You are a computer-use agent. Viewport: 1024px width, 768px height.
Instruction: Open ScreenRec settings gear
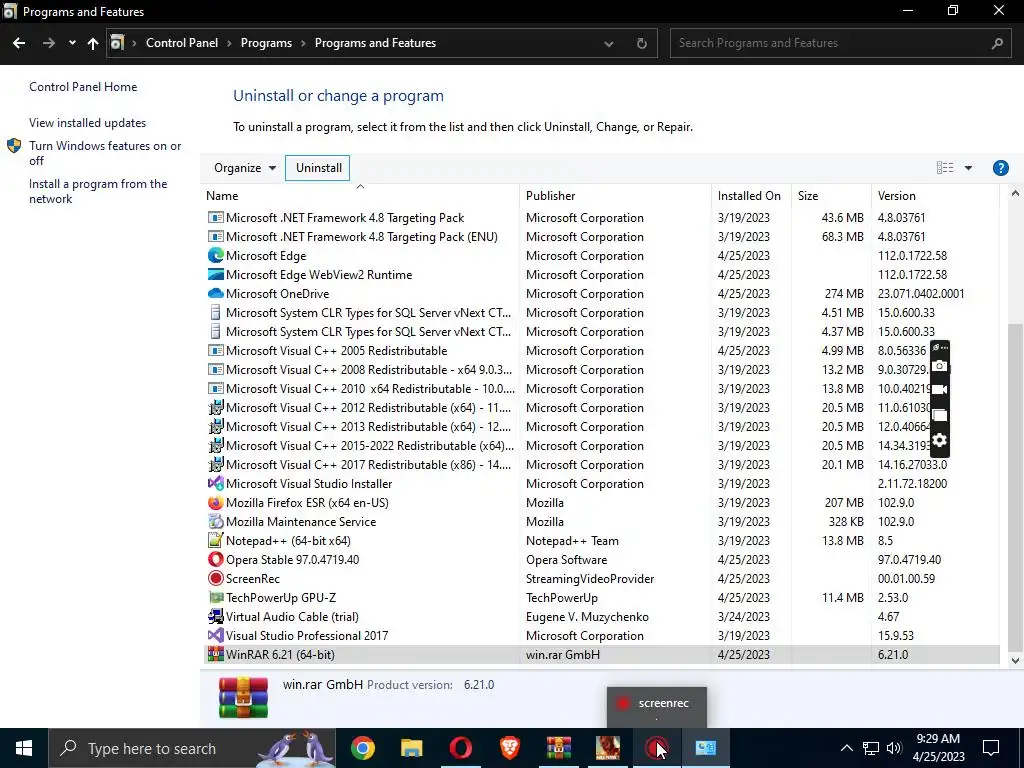click(939, 440)
